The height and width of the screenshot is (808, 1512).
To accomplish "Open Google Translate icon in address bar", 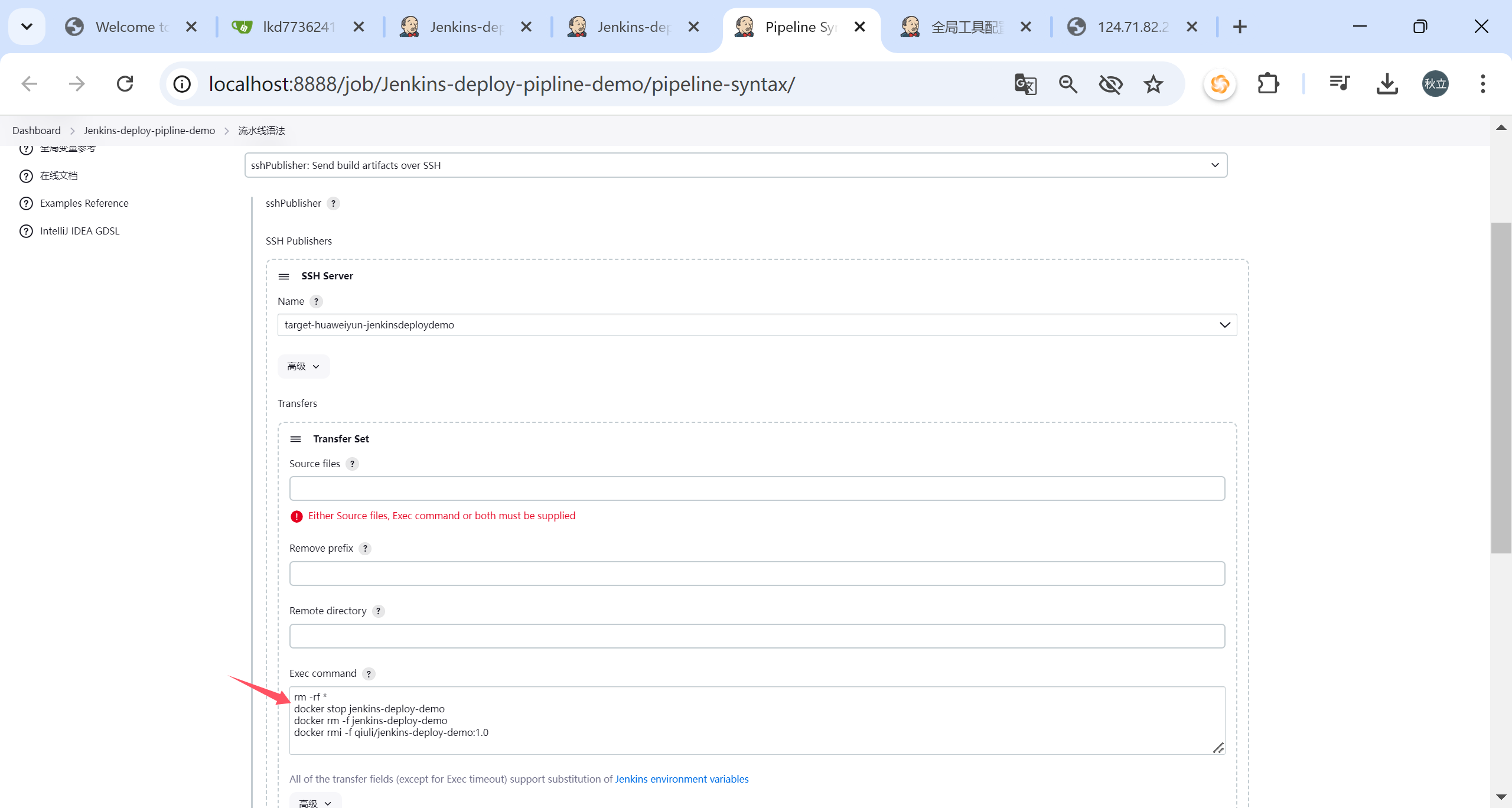I will click(1025, 84).
